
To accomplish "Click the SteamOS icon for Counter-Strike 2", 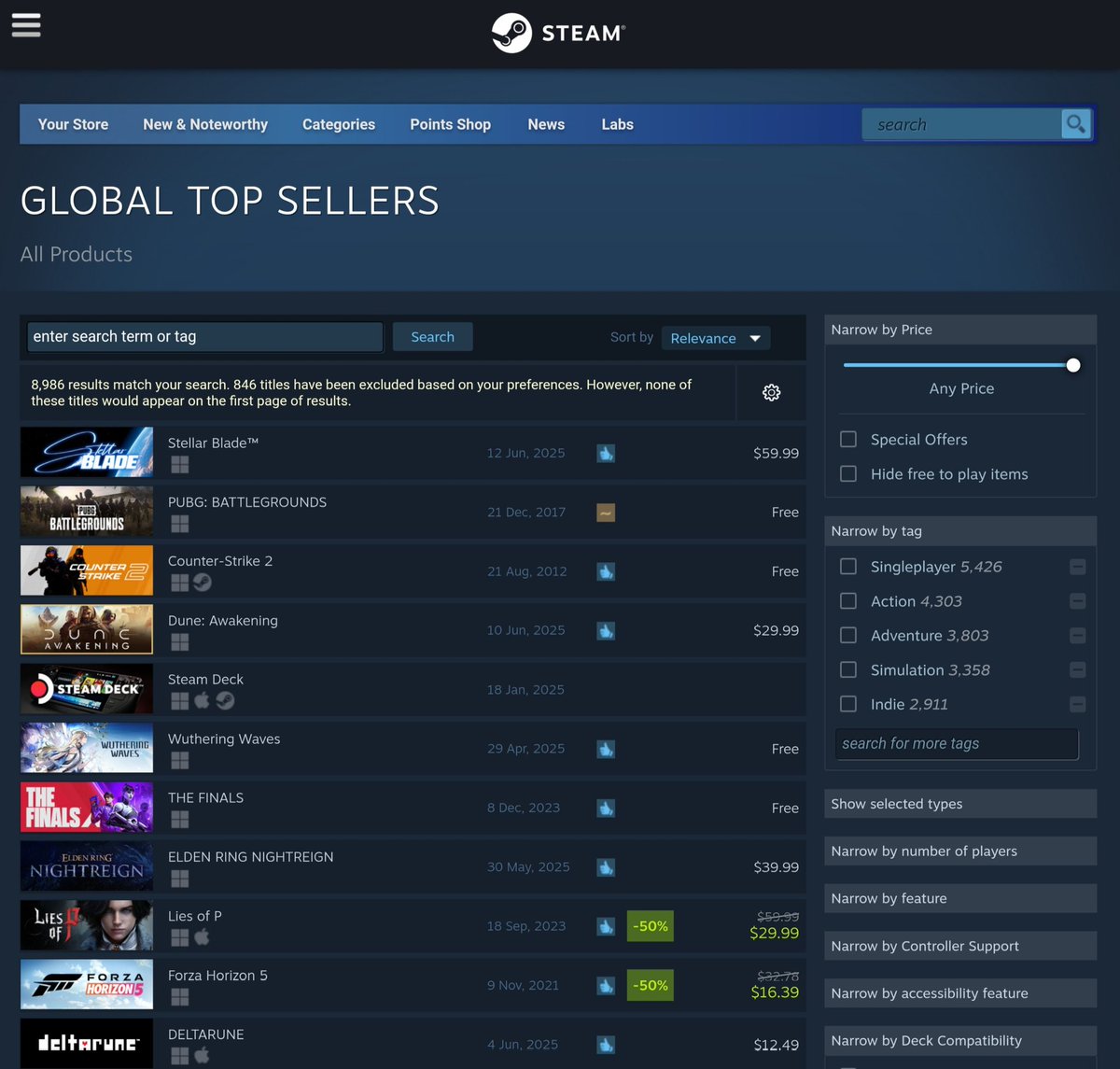I will tap(202, 583).
